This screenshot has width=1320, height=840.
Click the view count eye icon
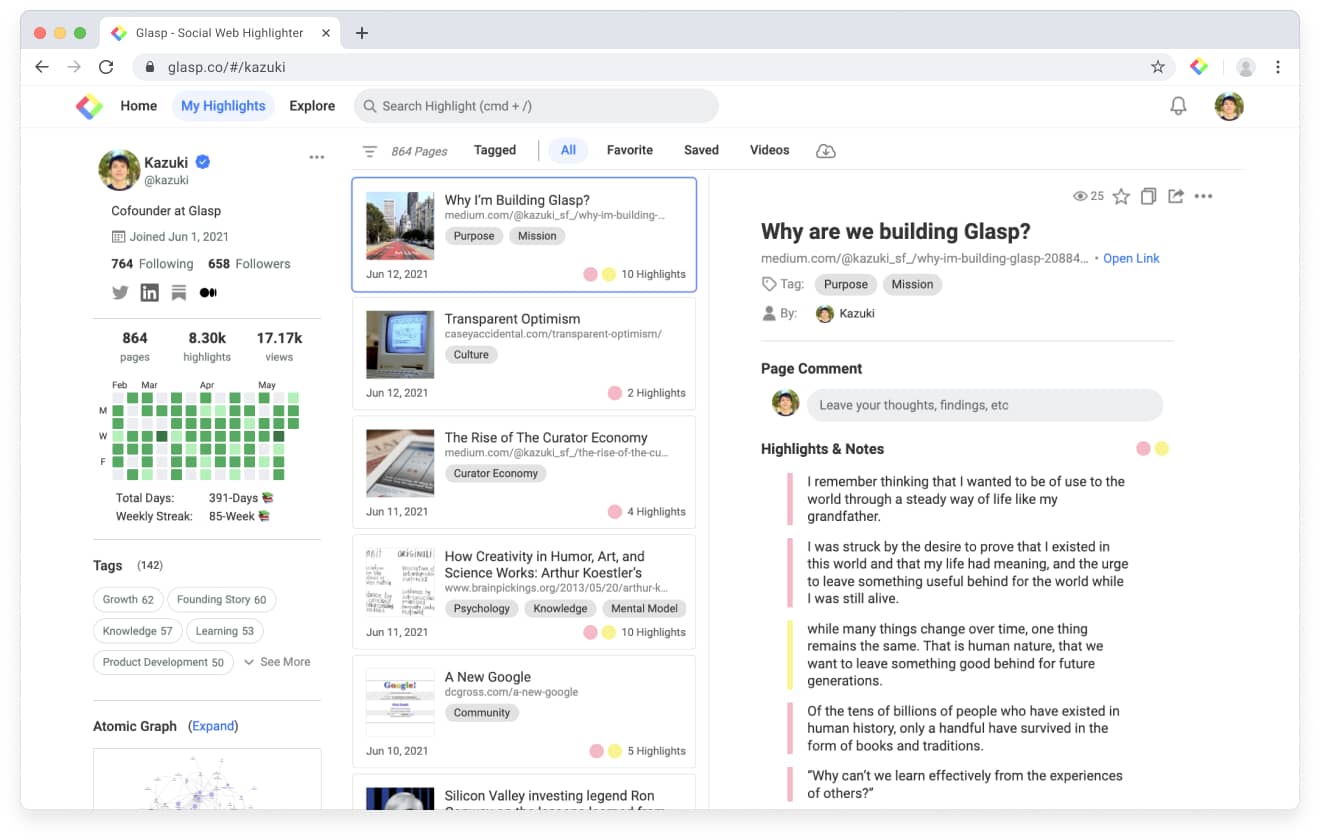(1080, 196)
